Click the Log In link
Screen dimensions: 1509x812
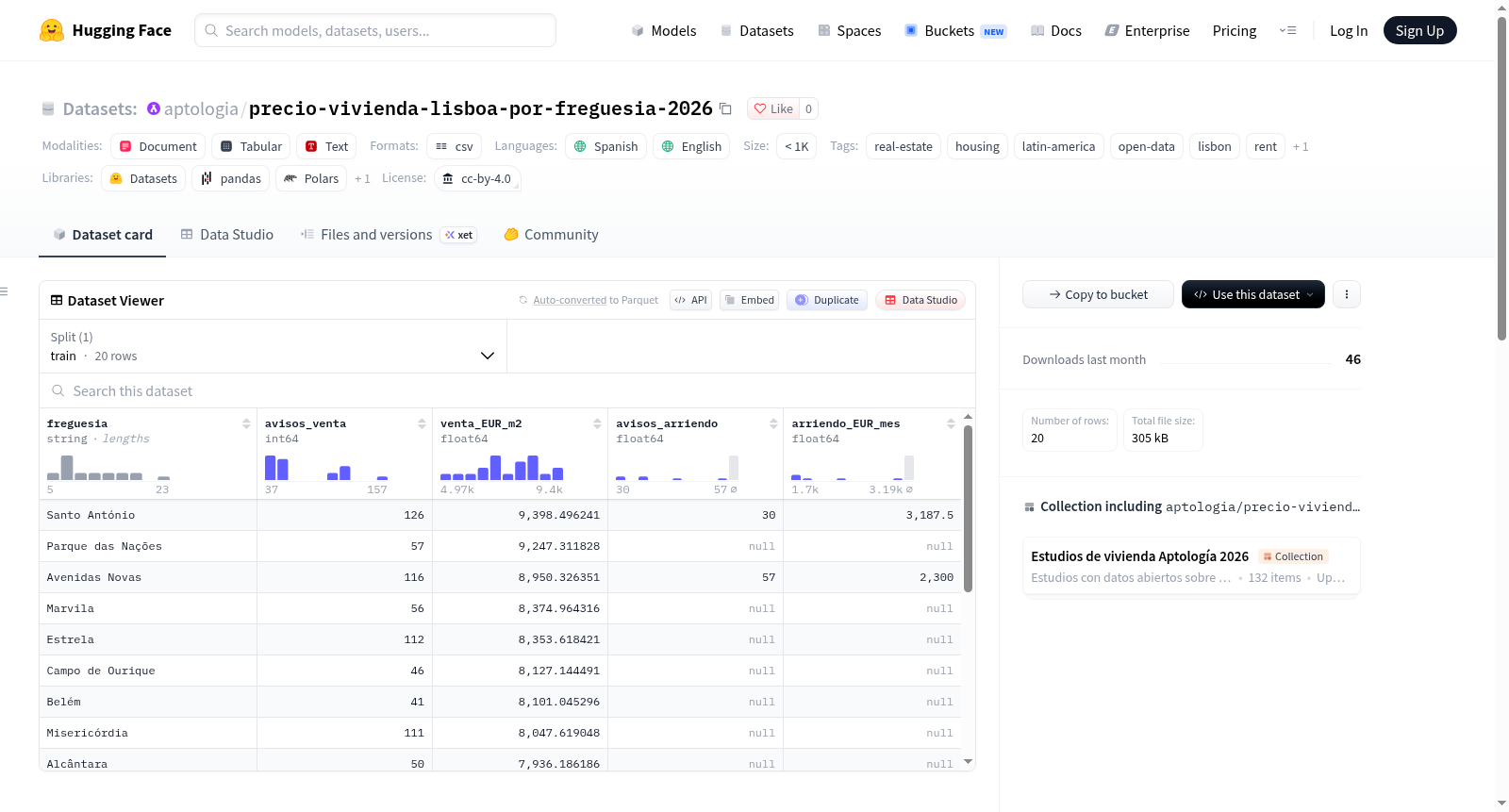point(1349,31)
